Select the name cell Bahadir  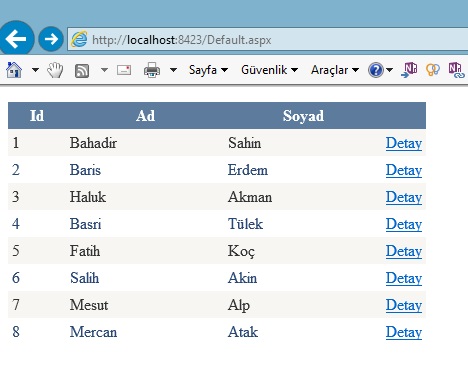93,143
